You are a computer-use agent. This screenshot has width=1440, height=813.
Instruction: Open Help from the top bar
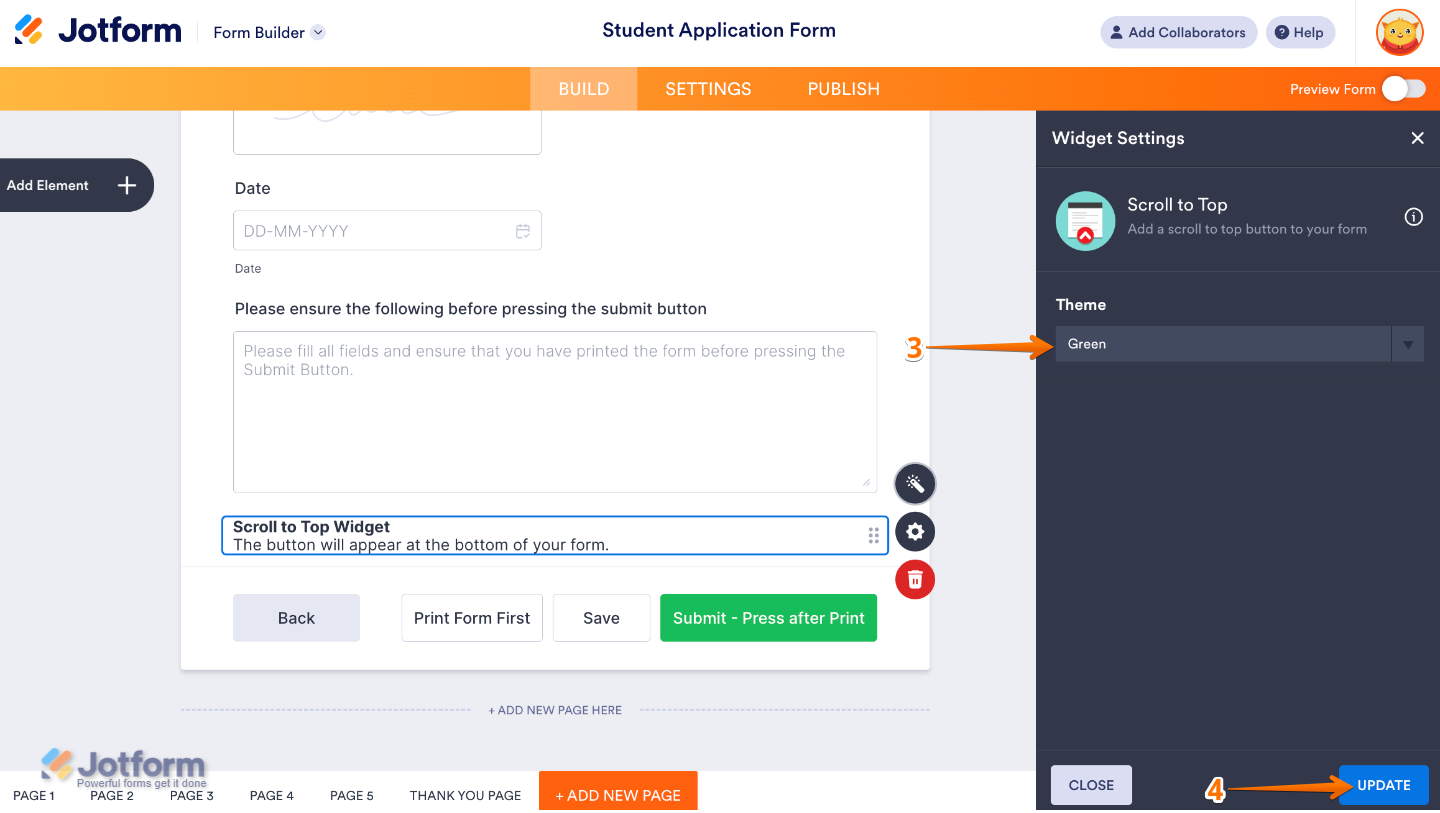point(1300,32)
